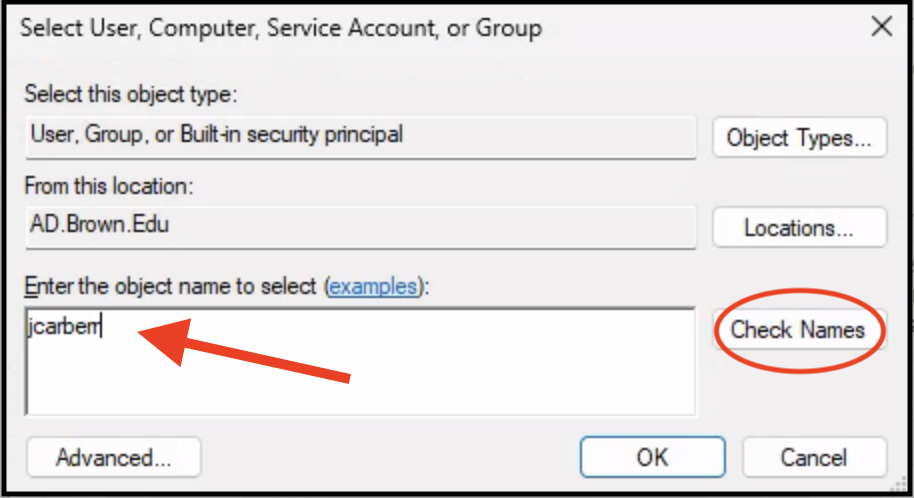The image size is (914, 498).
Task: Open the examples hyperlink
Action: [x=372, y=287]
